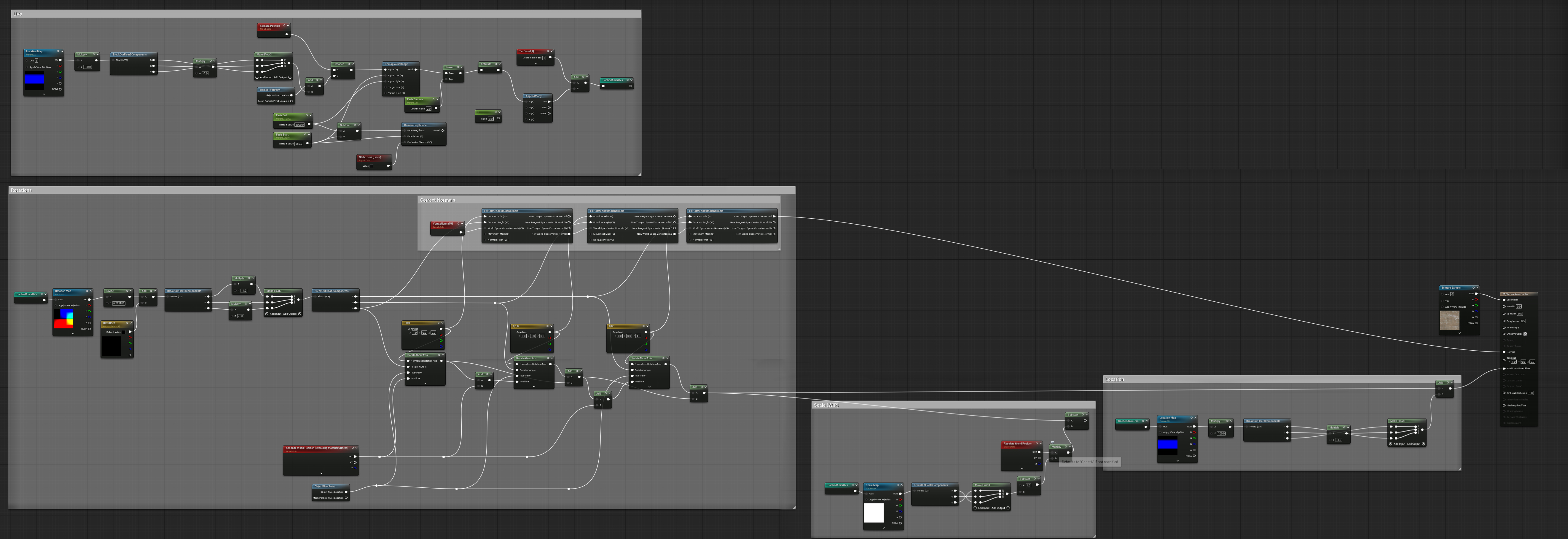The image size is (1568, 539).
Task: Click Add Input on Make Float3 in Location group
Action: tap(1398, 444)
